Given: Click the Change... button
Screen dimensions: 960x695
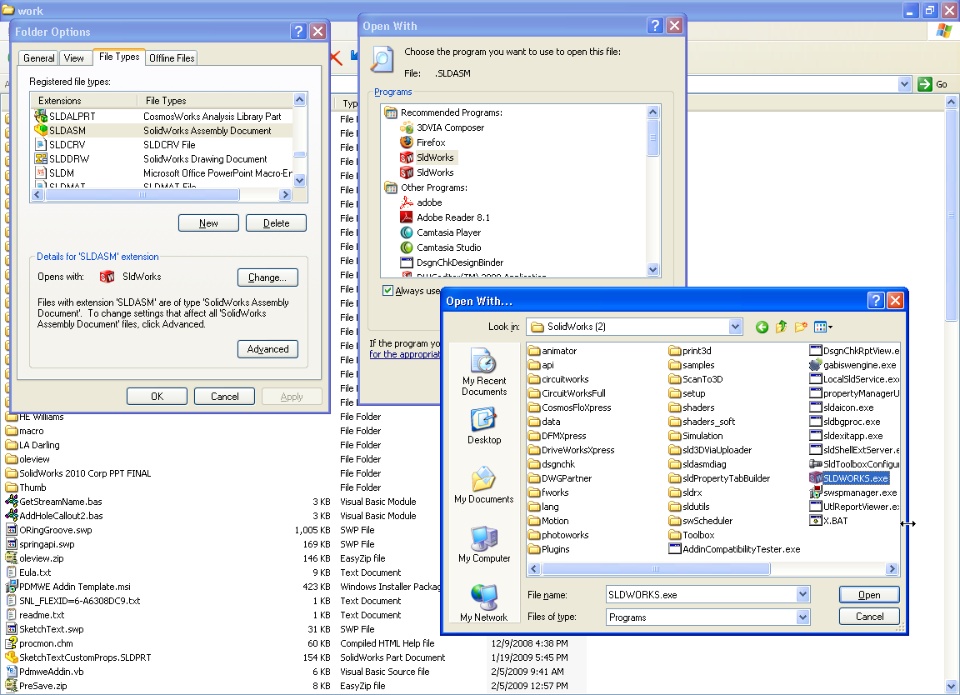Looking at the screenshot, I should tap(268, 277).
